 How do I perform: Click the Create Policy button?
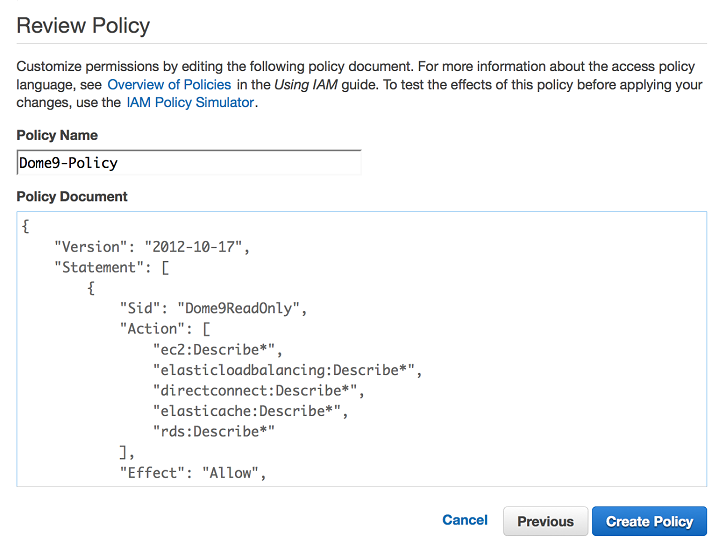649,521
